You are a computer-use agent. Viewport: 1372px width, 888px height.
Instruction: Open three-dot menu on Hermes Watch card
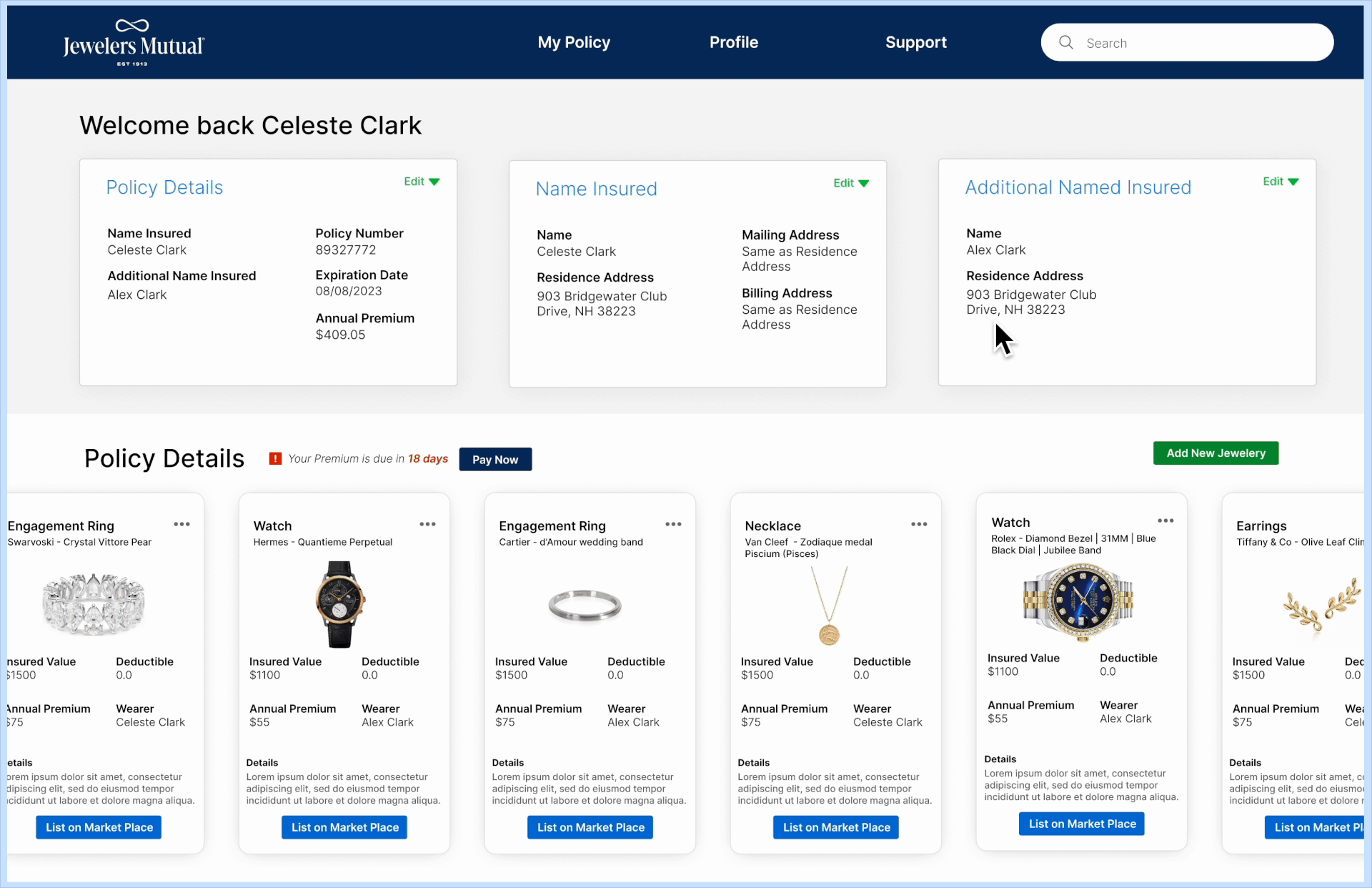point(427,524)
